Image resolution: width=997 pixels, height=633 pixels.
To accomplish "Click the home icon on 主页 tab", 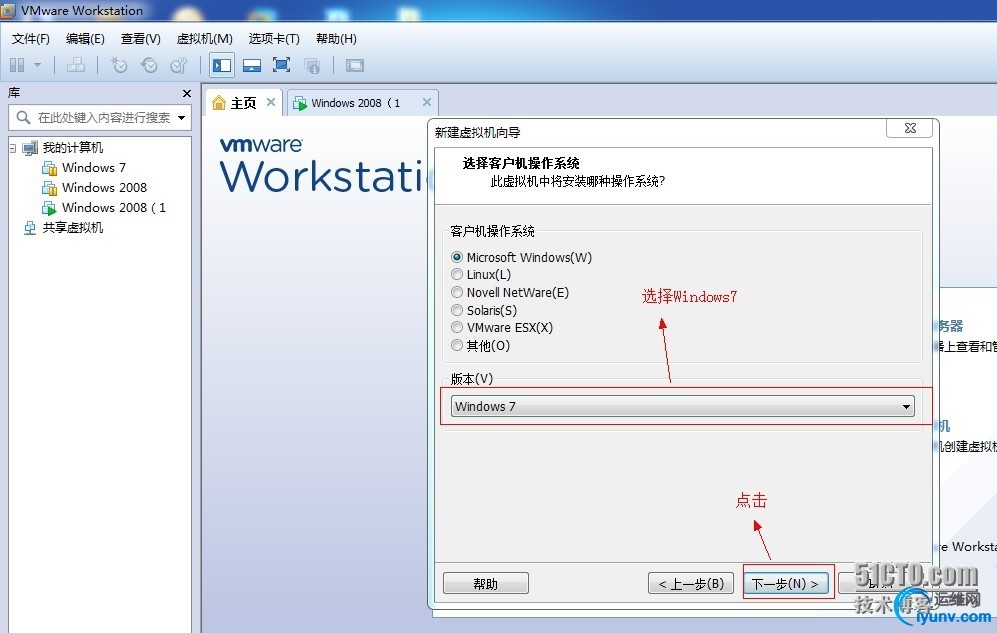I will (219, 102).
